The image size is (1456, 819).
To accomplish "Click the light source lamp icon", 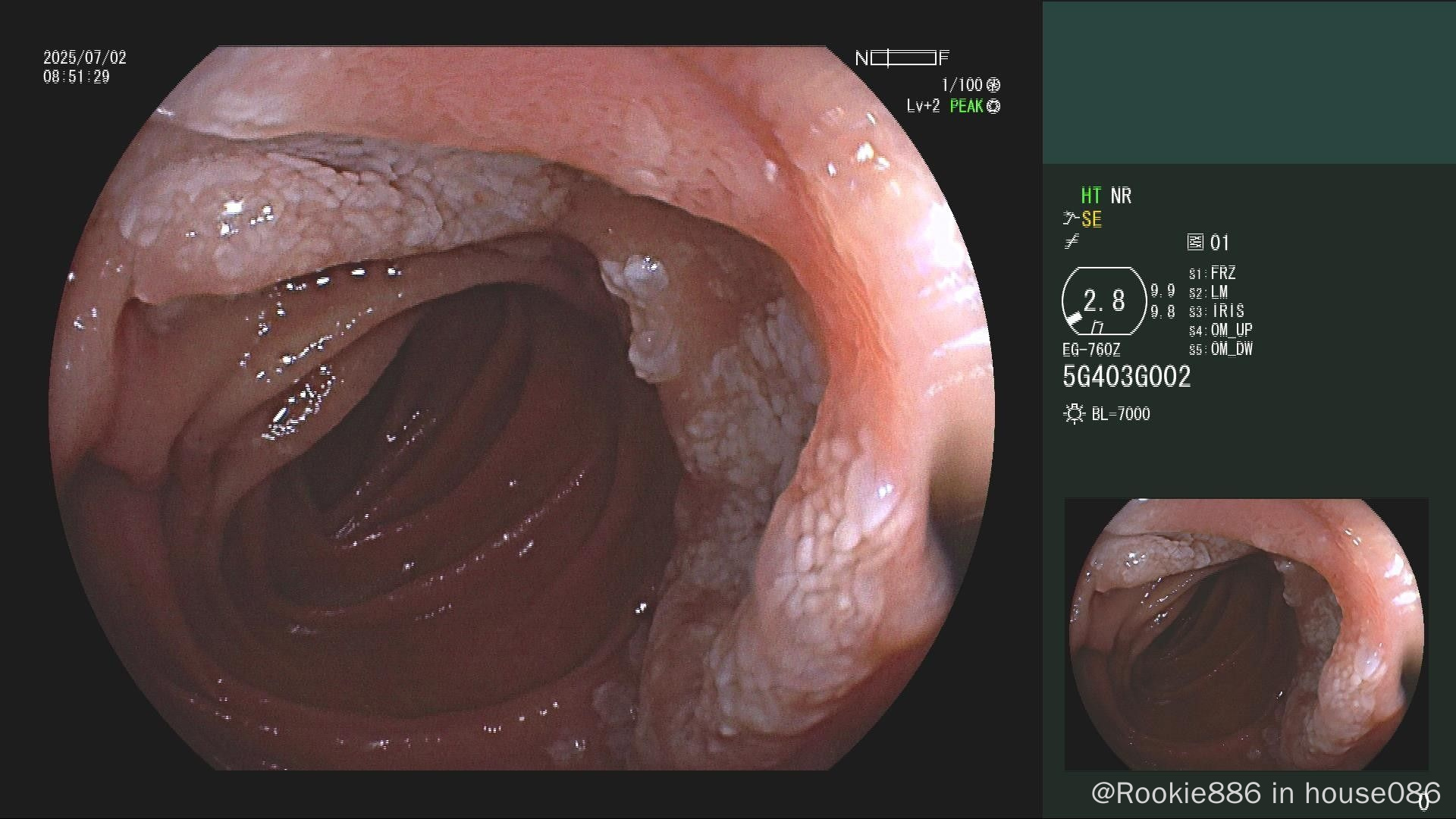I will tap(1074, 413).
